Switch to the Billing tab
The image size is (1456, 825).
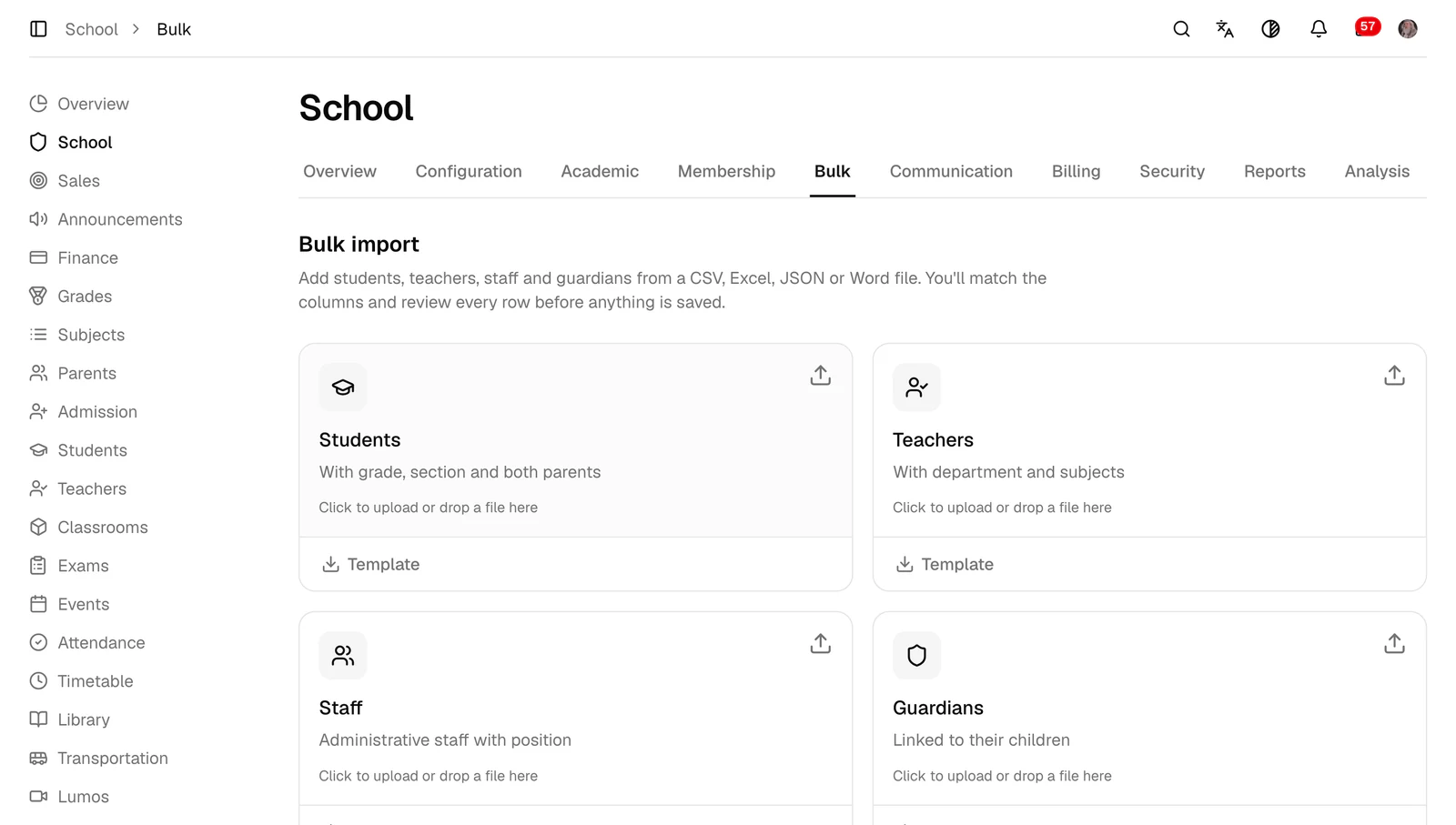point(1076,172)
